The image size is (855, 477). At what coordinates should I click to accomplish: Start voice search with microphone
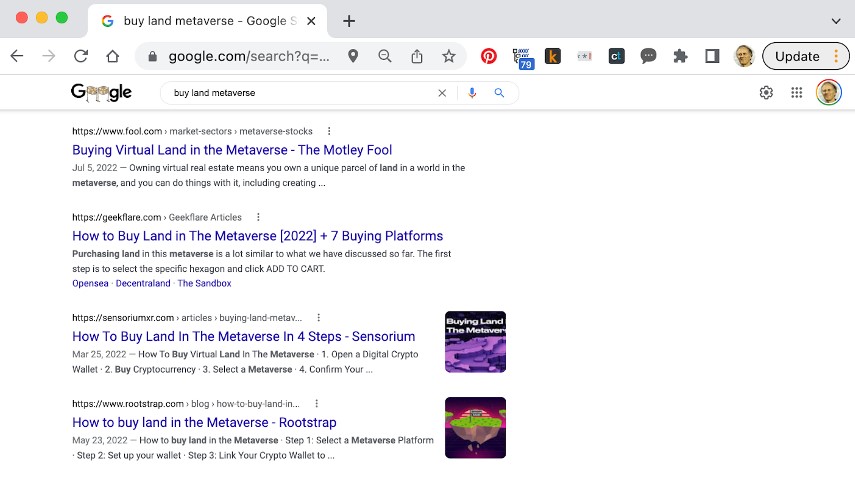click(472, 93)
